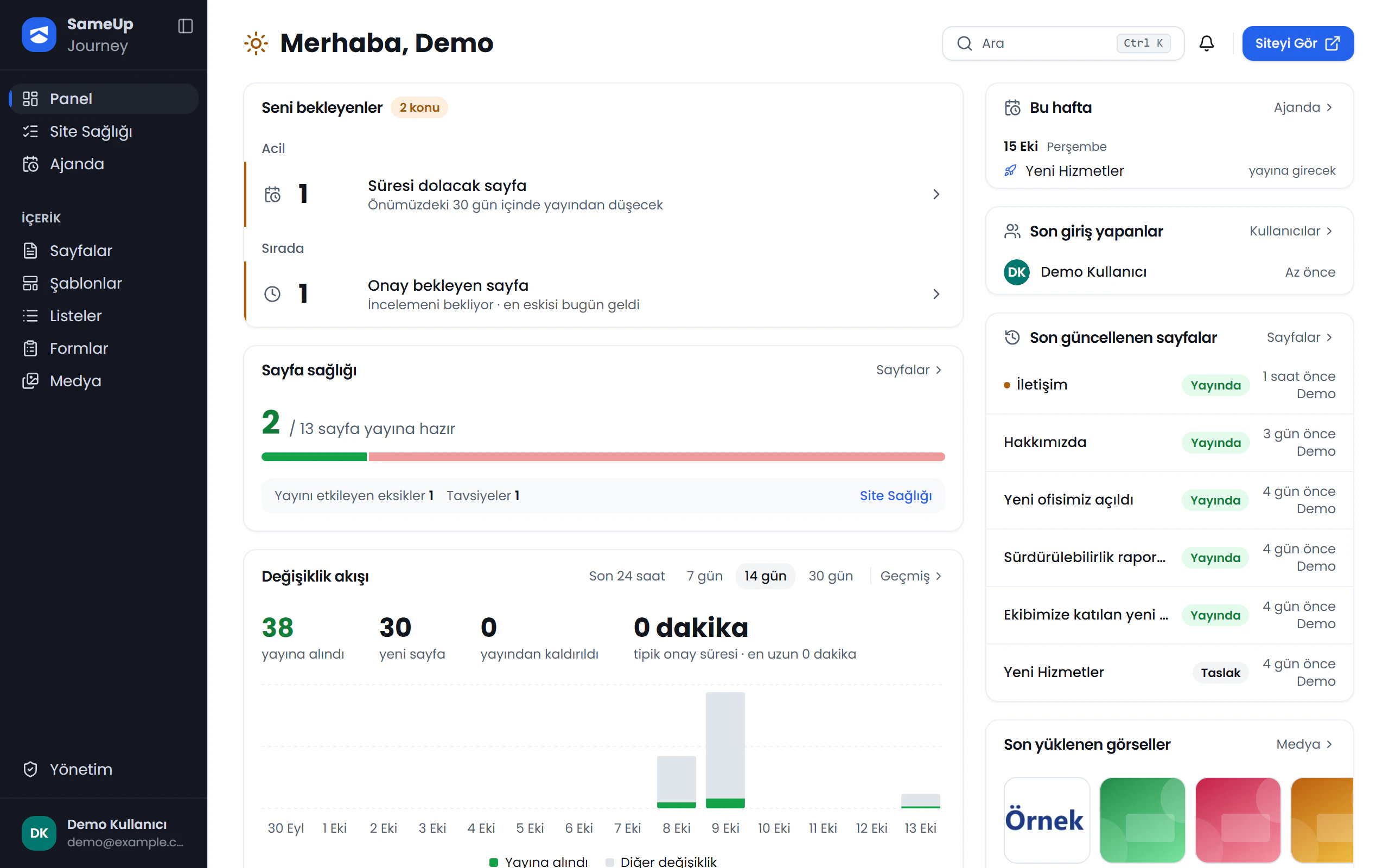Click the calendar-clock icon in the Acil row
This screenshot has height=868, width=1389.
pos(272,195)
